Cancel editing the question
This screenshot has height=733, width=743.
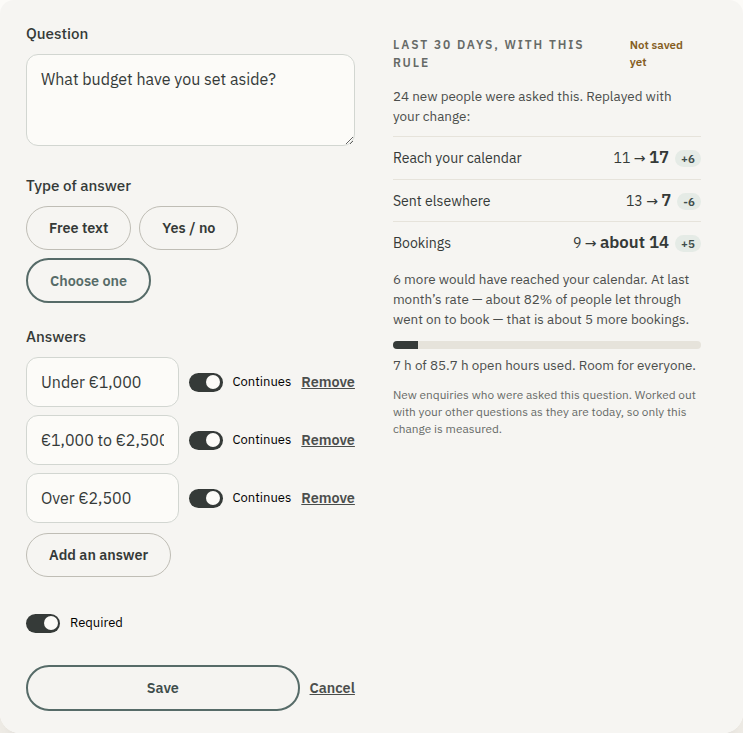pos(332,688)
